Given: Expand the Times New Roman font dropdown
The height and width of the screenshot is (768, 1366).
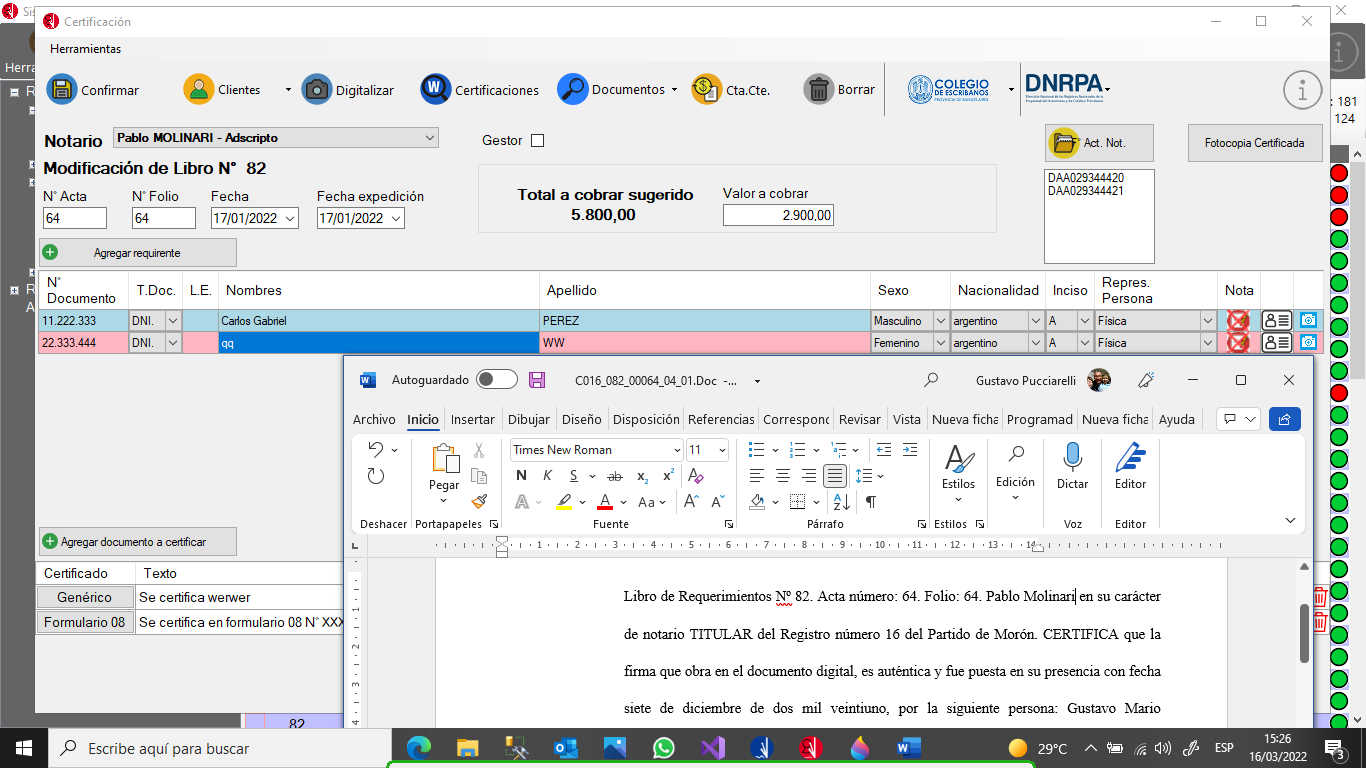Looking at the screenshot, I should tap(677, 450).
